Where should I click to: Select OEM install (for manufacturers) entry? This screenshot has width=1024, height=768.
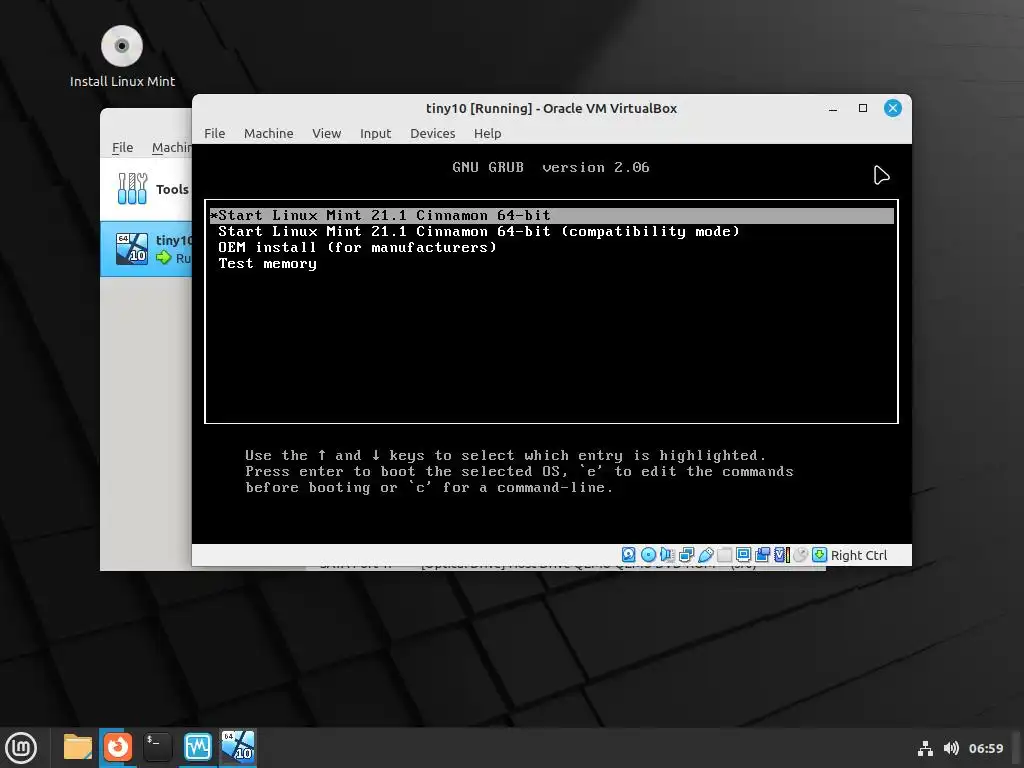point(357,248)
